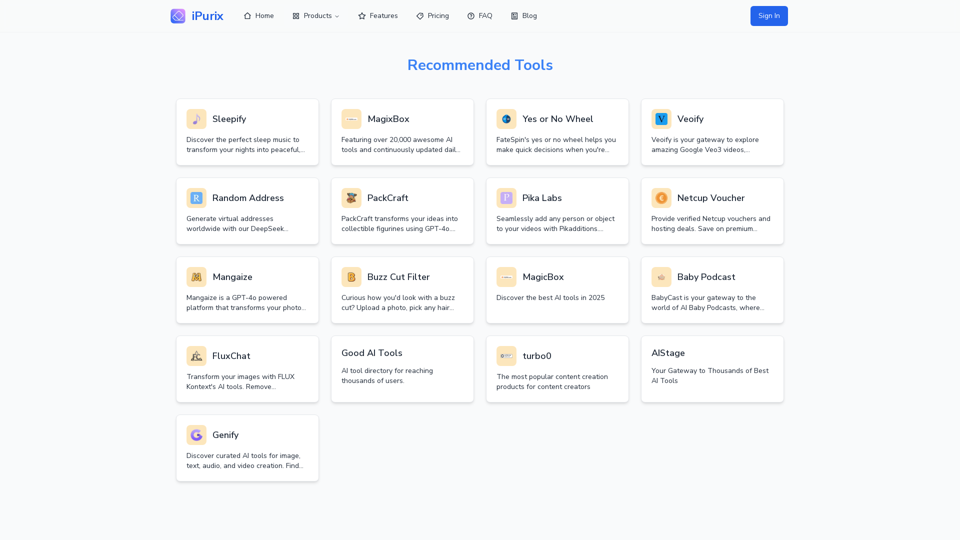Image resolution: width=960 pixels, height=540 pixels.
Task: Click the Netcup Voucher orange icon
Action: click(x=661, y=198)
